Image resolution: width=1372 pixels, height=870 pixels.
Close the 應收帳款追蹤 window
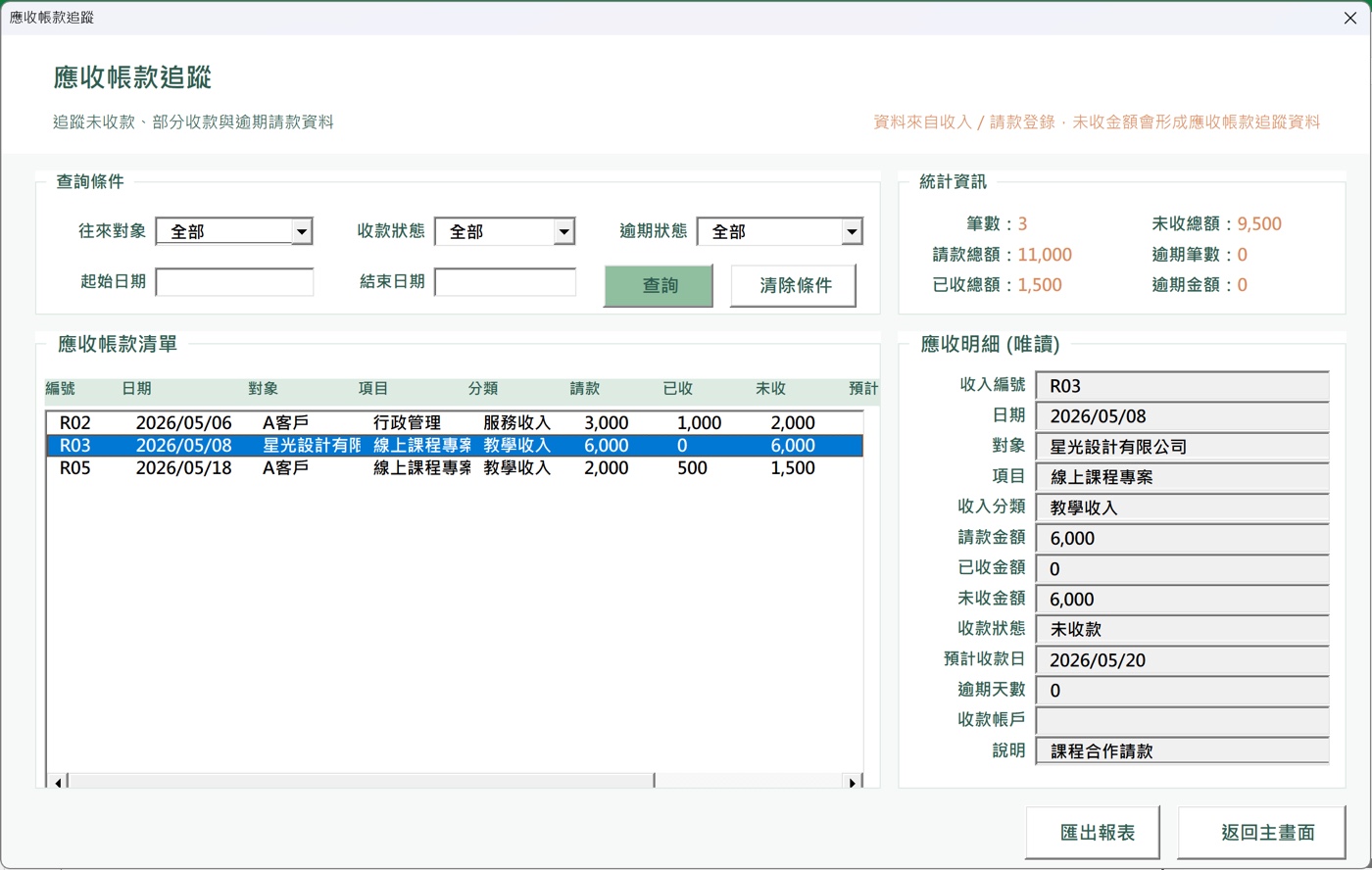pyautogui.click(x=1349, y=18)
